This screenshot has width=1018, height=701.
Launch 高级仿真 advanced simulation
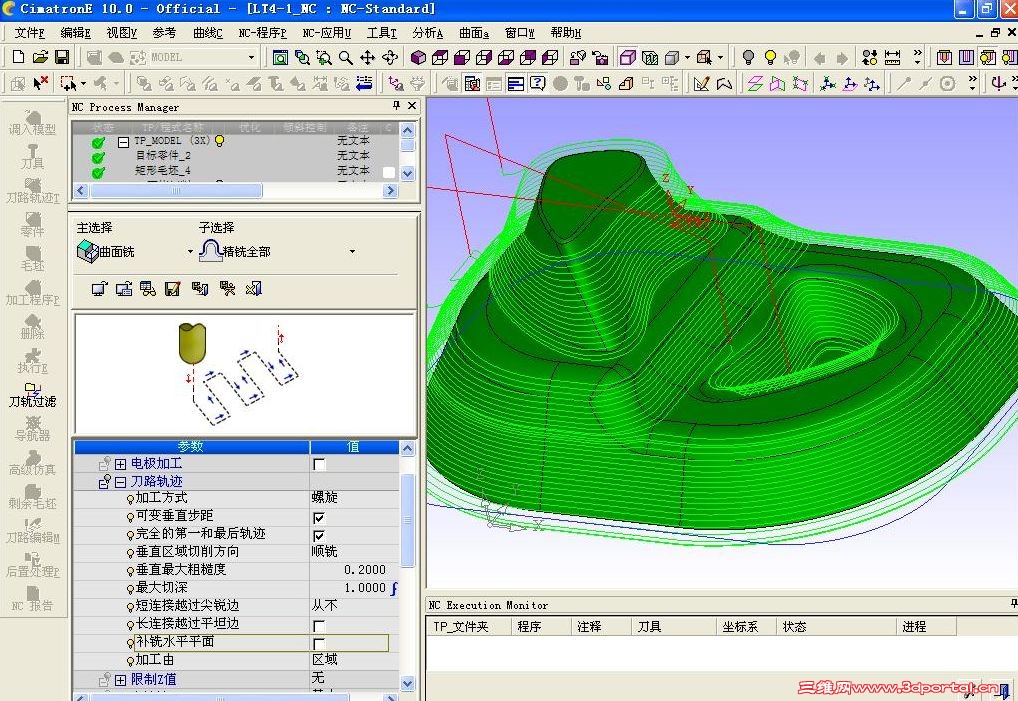tap(32, 462)
